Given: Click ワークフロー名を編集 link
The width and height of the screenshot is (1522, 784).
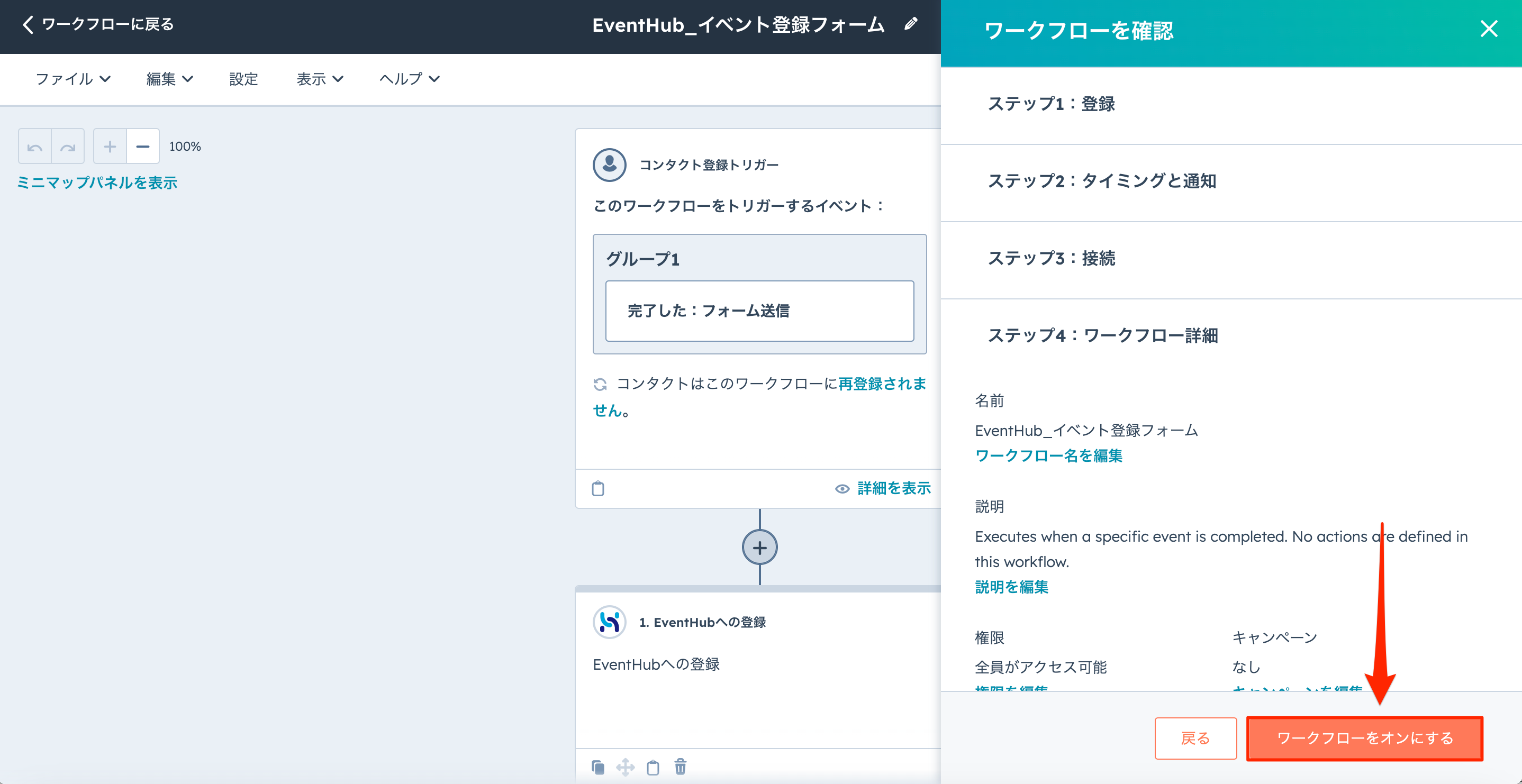Looking at the screenshot, I should (x=1049, y=455).
